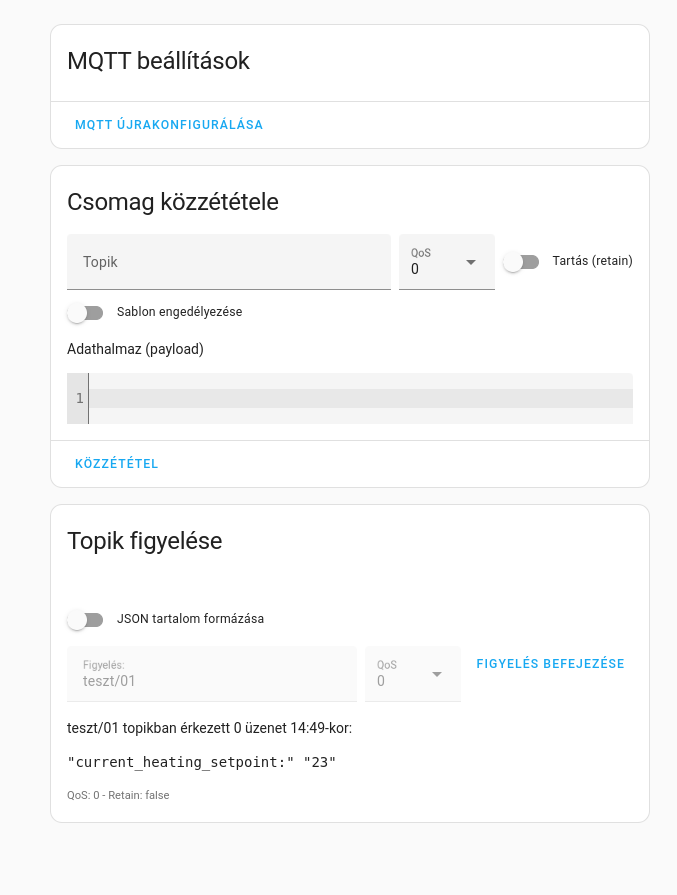Click the MQTT ÚJRAKONFIGURÁLÁSA button
Image resolution: width=677 pixels, height=895 pixels.
click(x=169, y=124)
